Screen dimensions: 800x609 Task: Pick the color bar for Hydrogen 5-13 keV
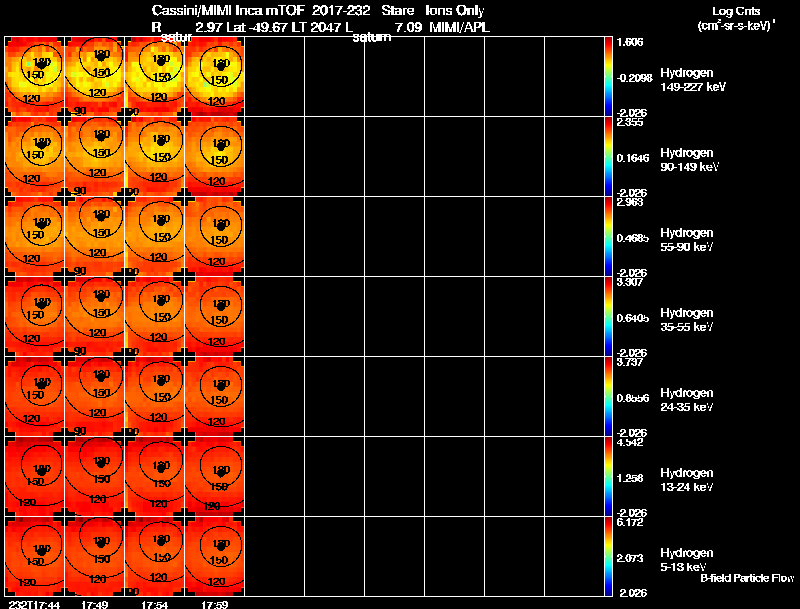(x=608, y=556)
